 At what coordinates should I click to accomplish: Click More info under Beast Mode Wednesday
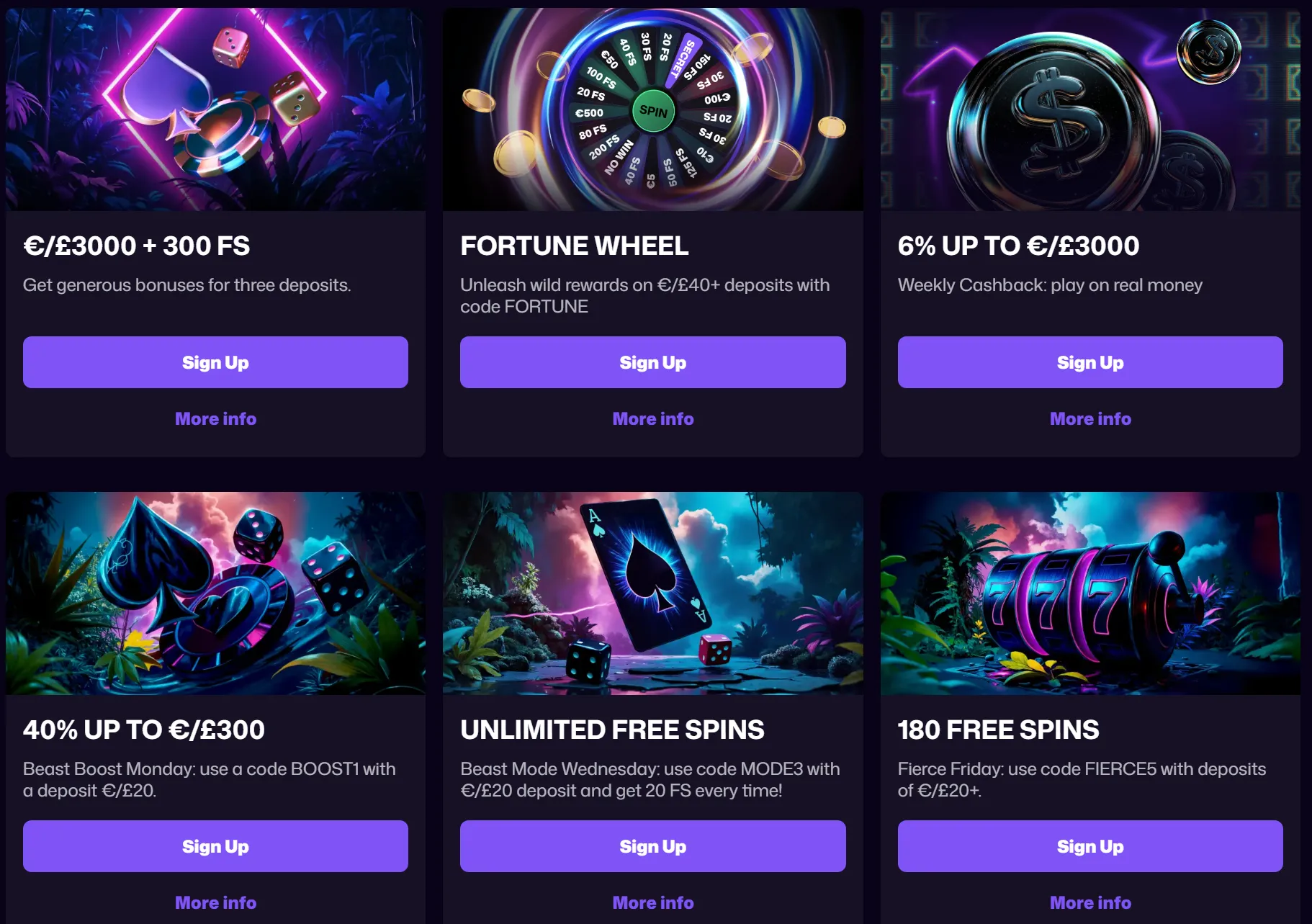pos(652,902)
